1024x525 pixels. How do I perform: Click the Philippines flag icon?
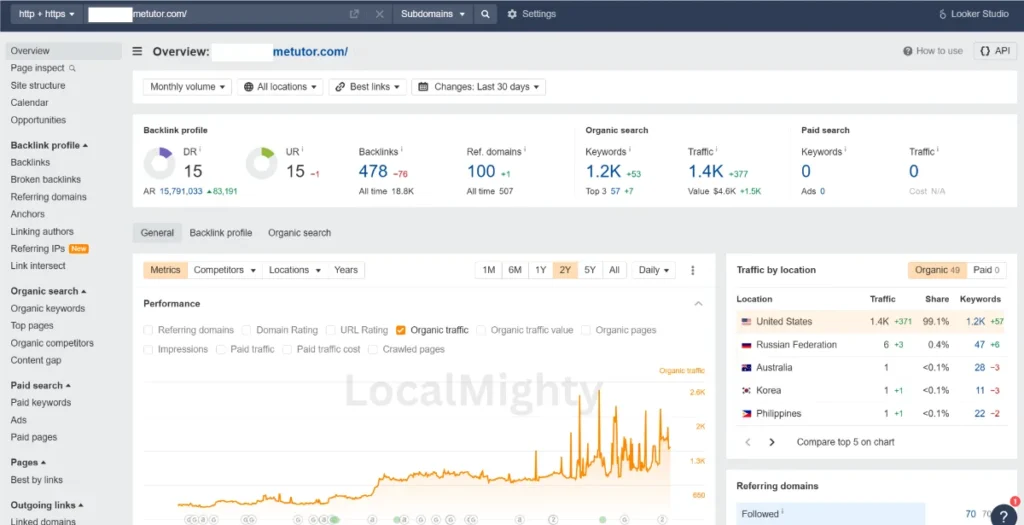point(746,413)
